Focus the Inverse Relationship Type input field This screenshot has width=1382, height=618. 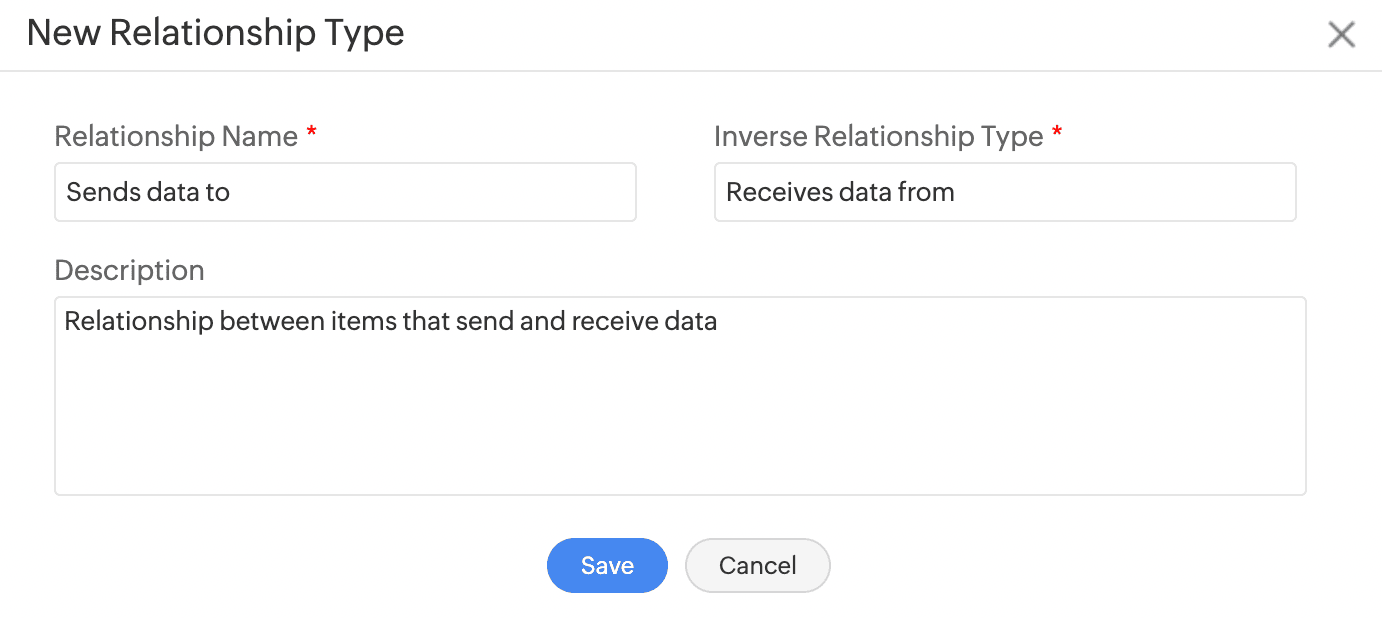click(x=1005, y=192)
